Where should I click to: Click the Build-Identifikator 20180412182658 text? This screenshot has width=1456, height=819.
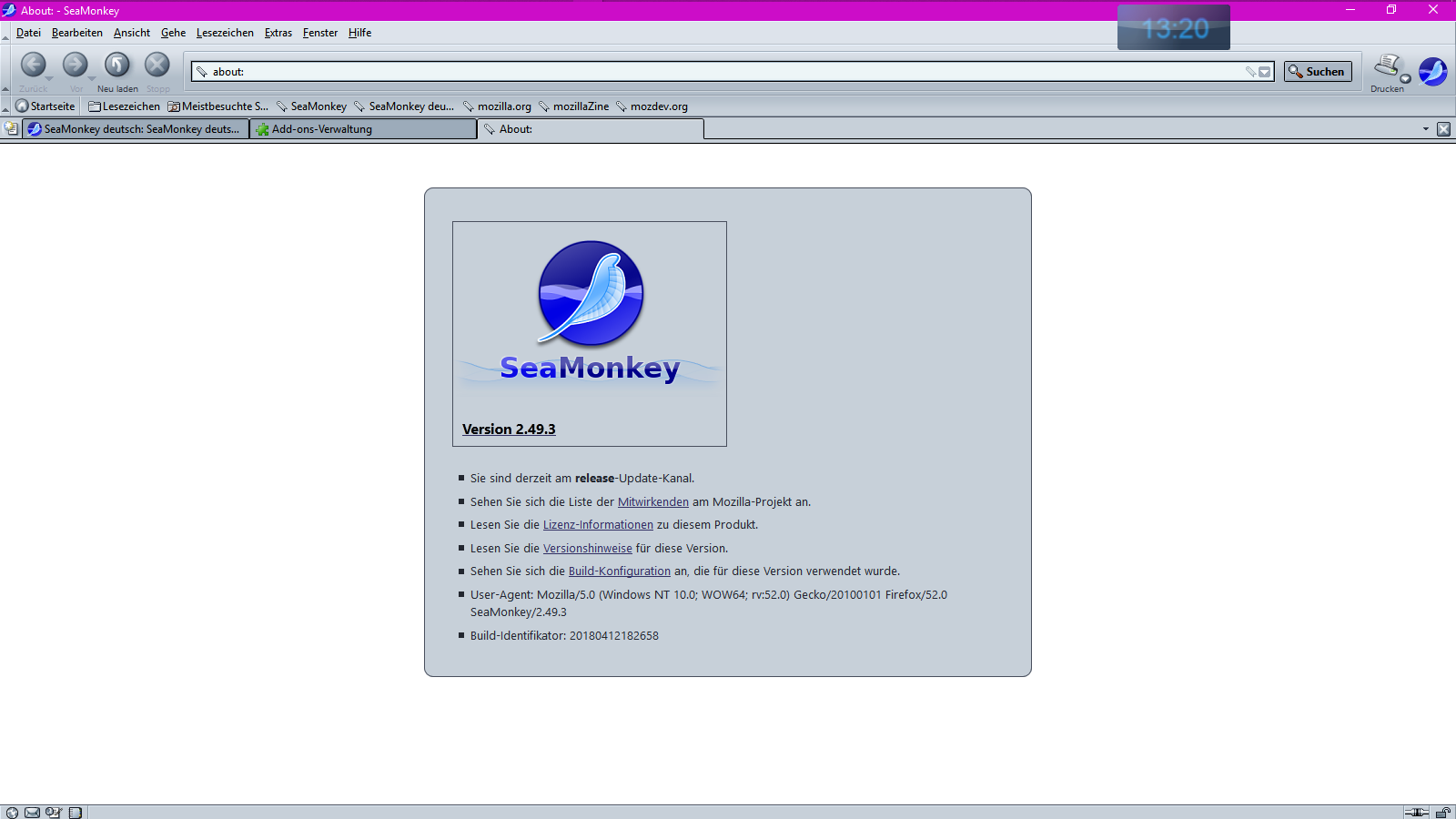564,636
